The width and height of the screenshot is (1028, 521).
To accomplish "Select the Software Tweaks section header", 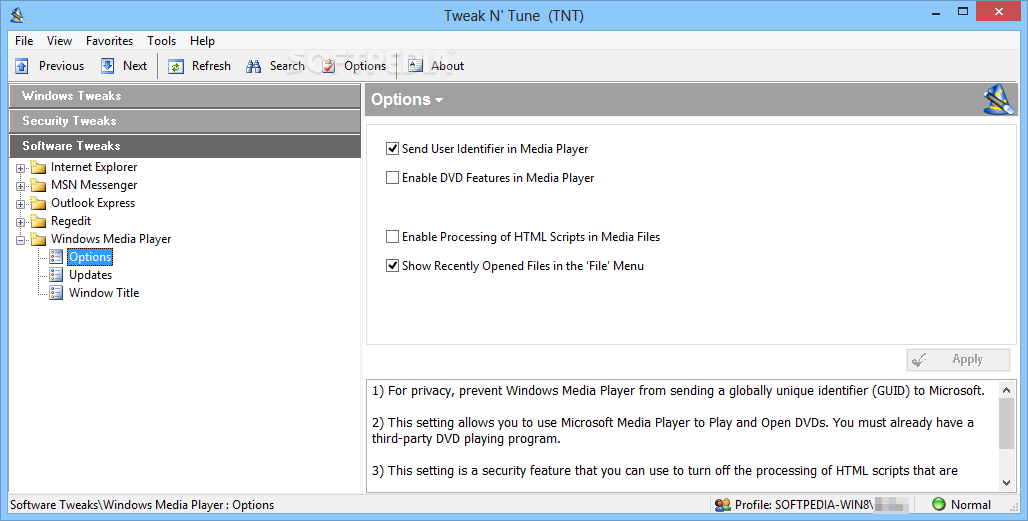I will pos(185,145).
